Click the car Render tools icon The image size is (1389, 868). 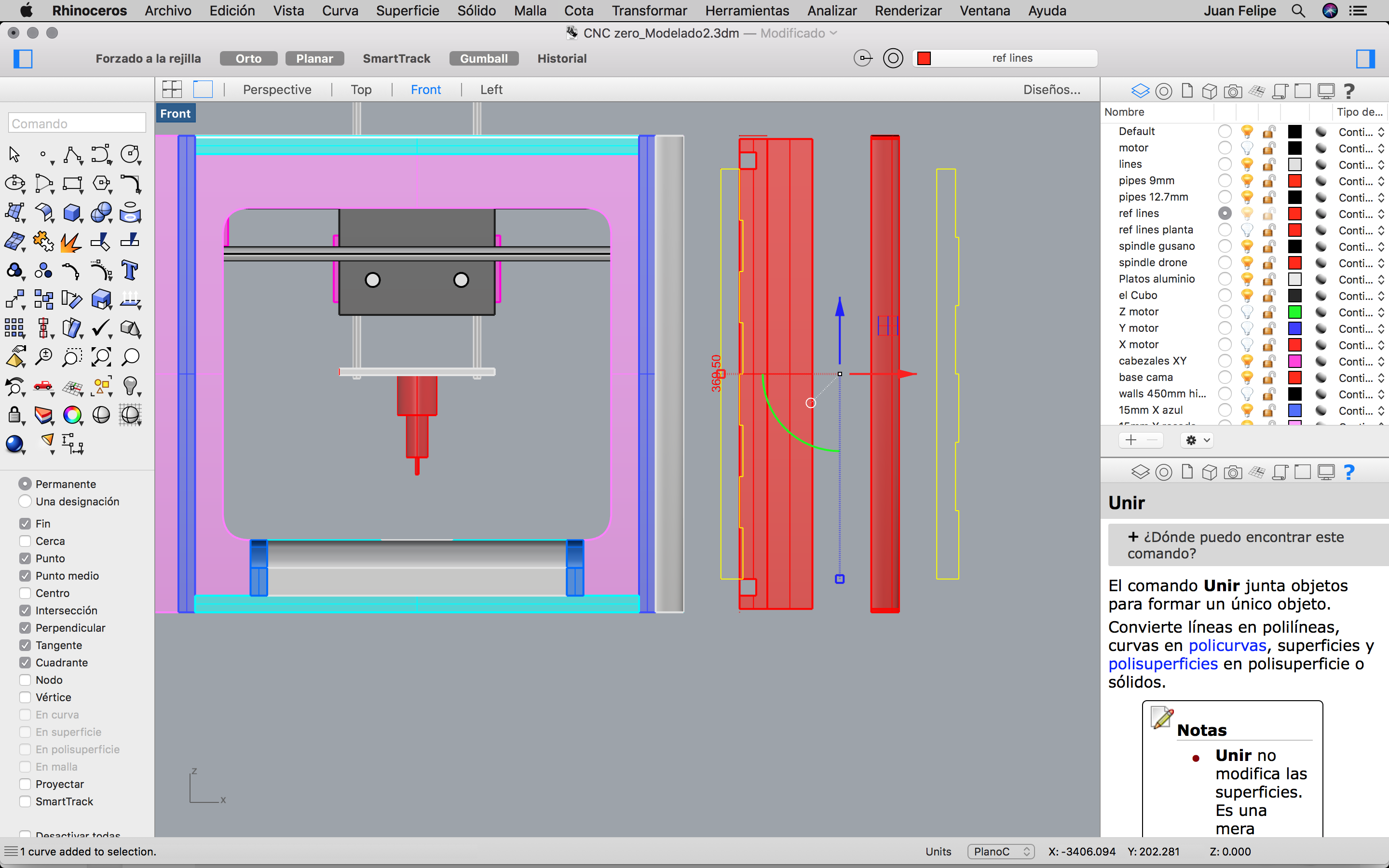(x=43, y=386)
